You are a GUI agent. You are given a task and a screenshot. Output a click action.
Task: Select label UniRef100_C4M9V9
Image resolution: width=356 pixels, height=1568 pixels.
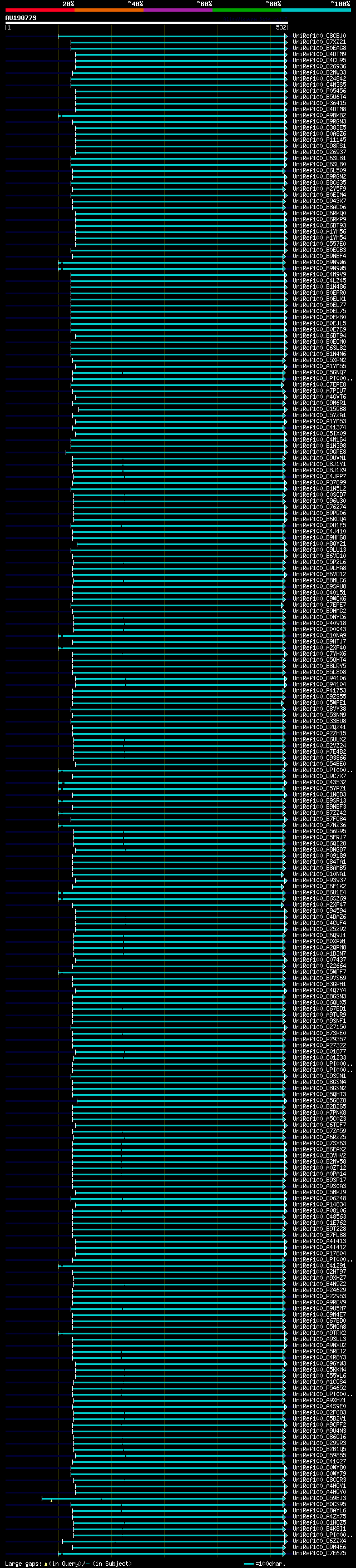click(x=319, y=274)
